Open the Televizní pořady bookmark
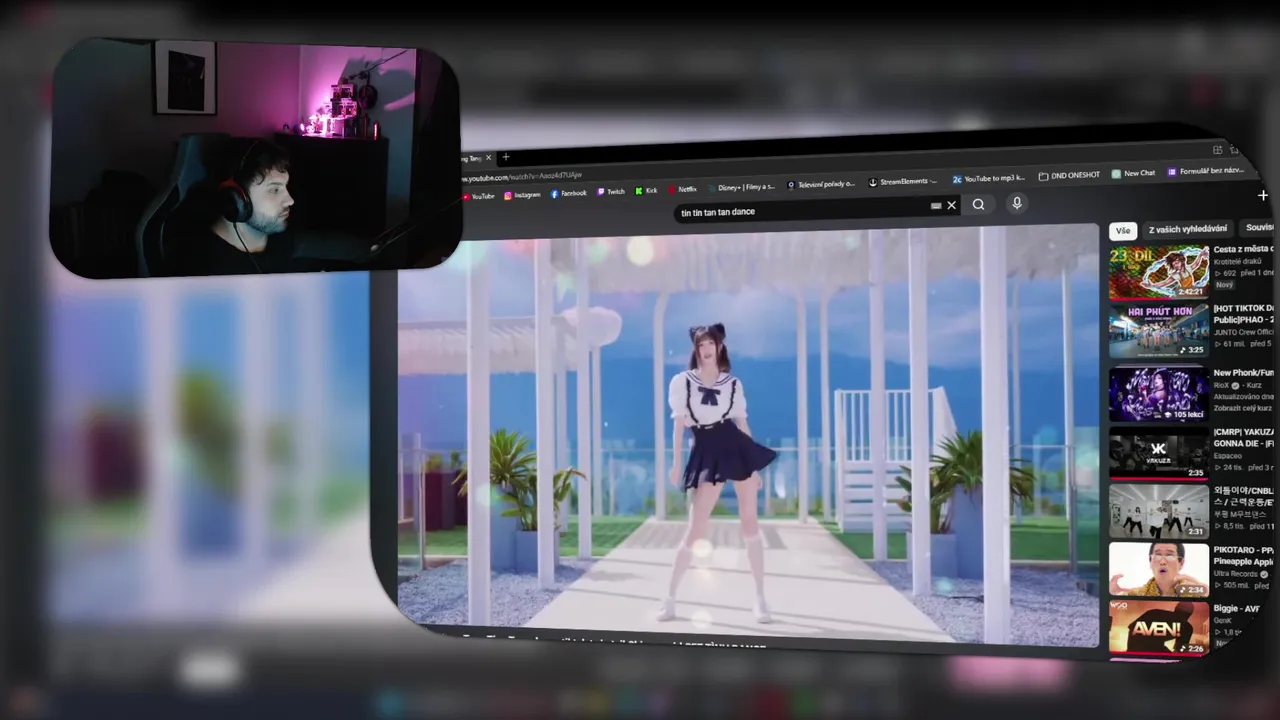This screenshot has height=720, width=1280. [821, 184]
